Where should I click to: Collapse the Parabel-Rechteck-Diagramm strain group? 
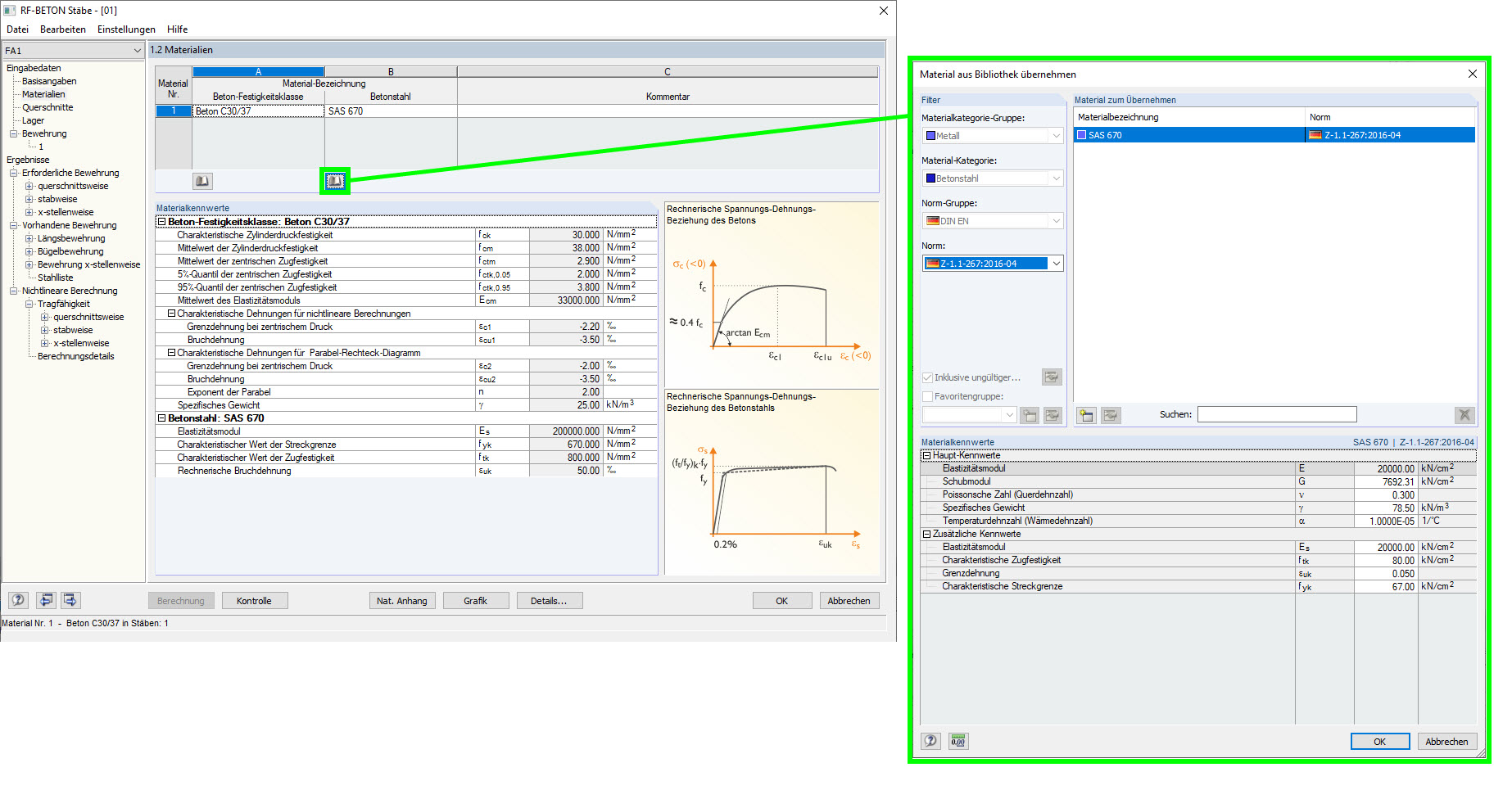172,353
